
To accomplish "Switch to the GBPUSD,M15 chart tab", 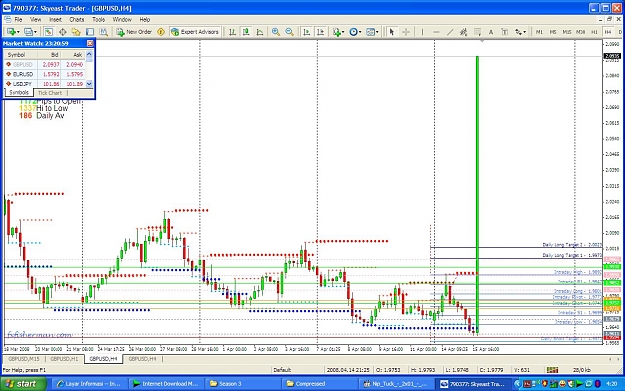I will click(24, 359).
